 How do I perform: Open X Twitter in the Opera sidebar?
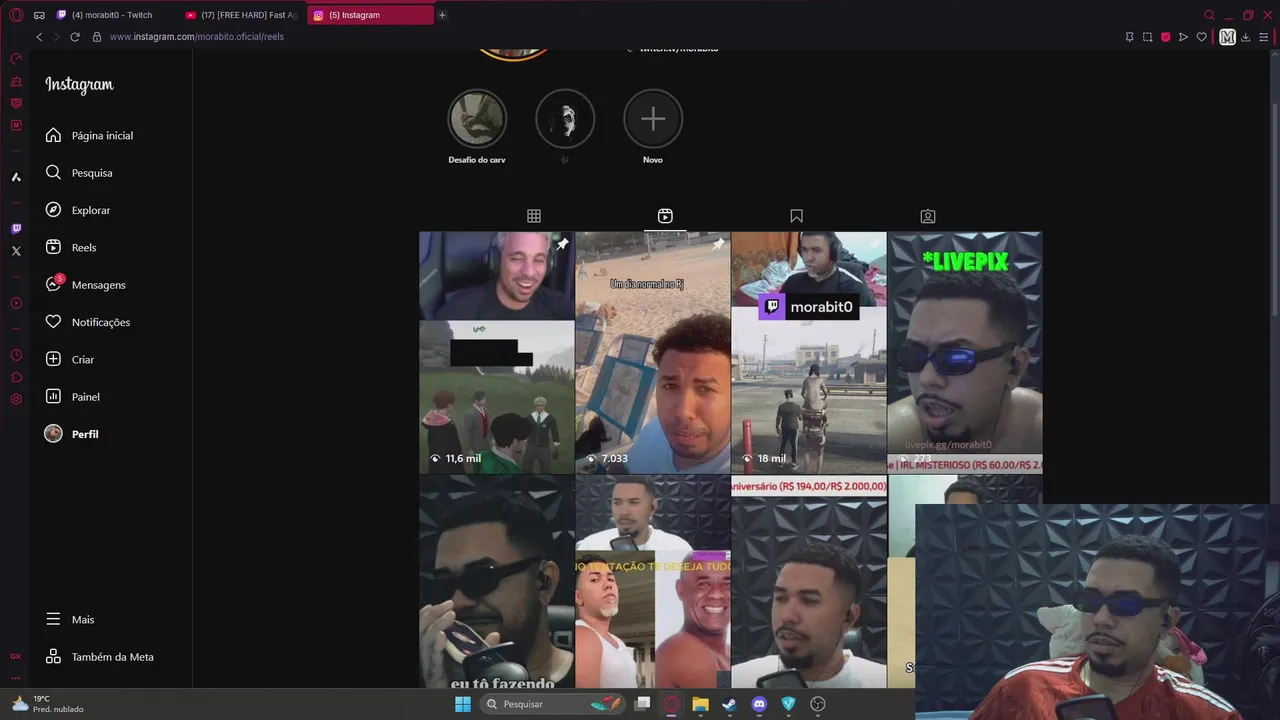(16, 251)
